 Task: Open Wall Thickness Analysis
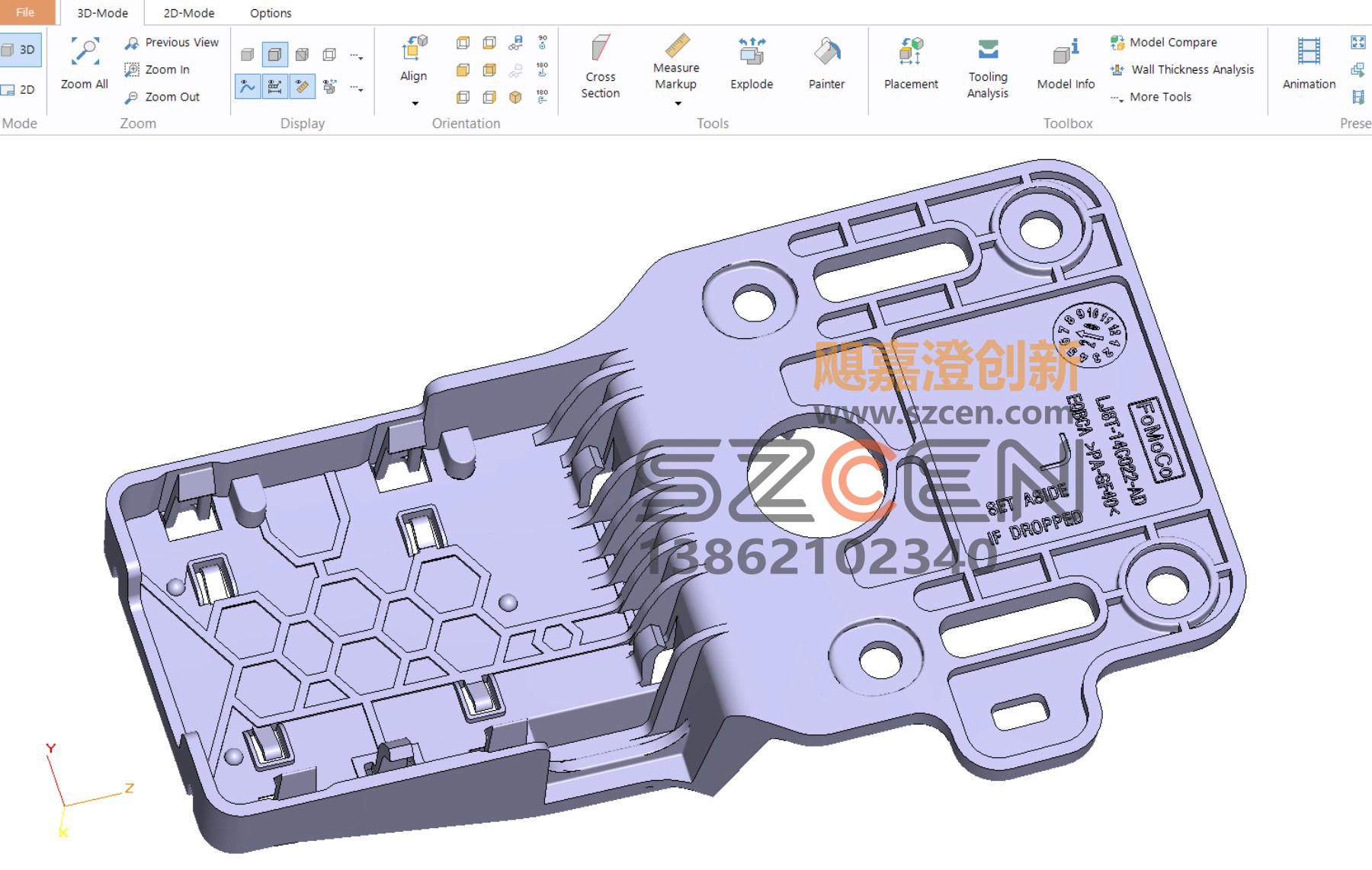(1182, 69)
